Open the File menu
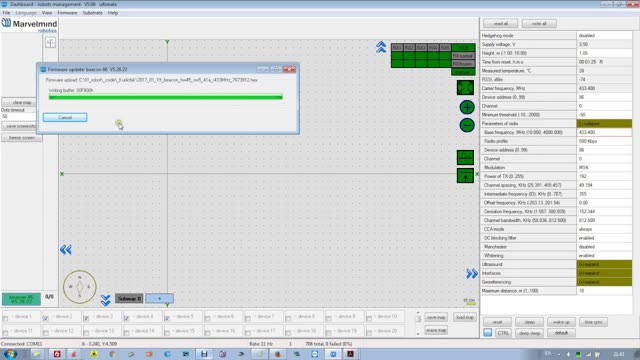 (6, 13)
